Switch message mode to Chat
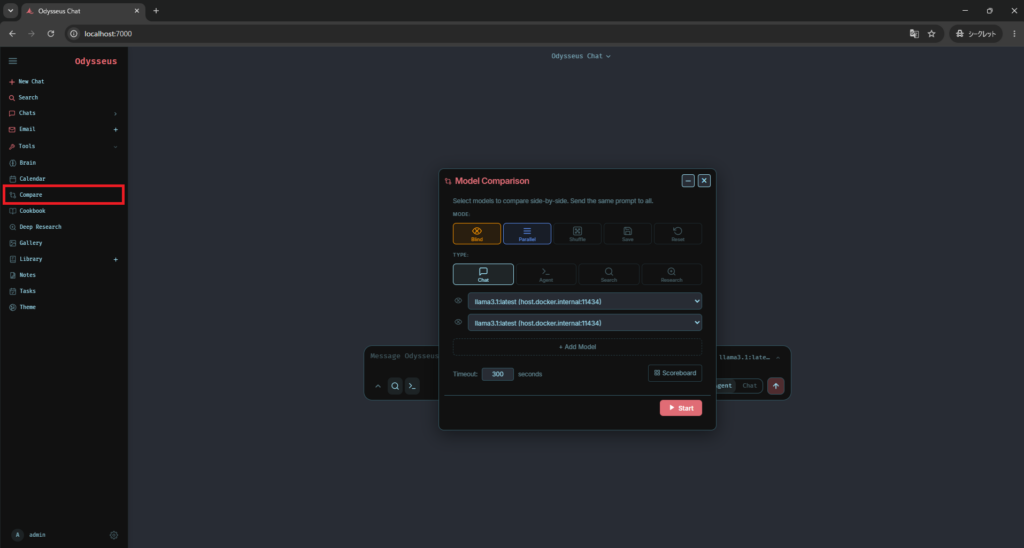 749,386
